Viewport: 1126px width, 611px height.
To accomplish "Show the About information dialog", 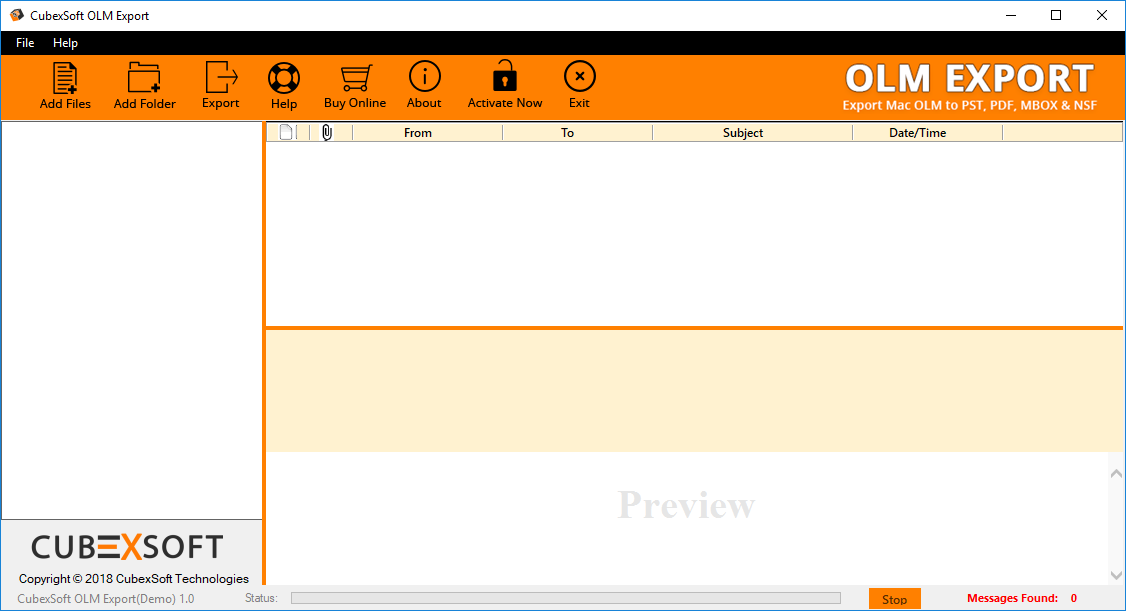I will pos(424,85).
